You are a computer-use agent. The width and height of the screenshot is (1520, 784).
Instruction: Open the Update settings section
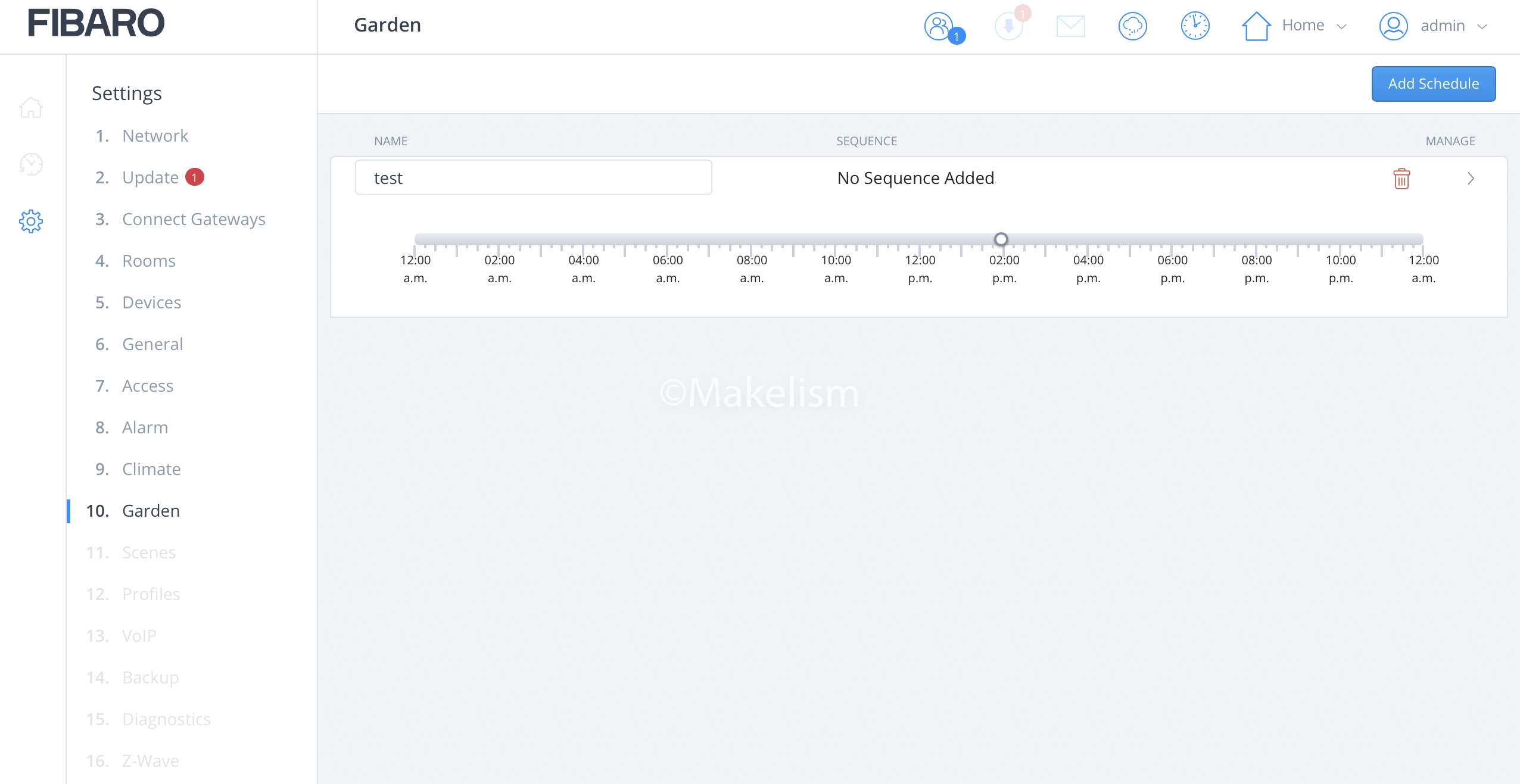pos(150,177)
